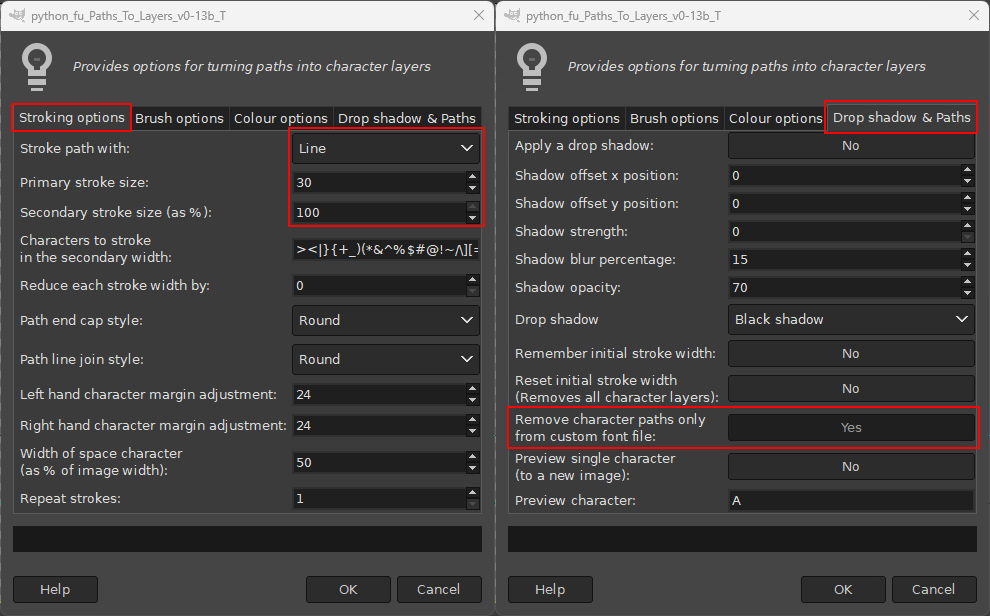Click OK button in left dialog
Image resolution: width=990 pixels, height=616 pixels.
click(x=349, y=589)
